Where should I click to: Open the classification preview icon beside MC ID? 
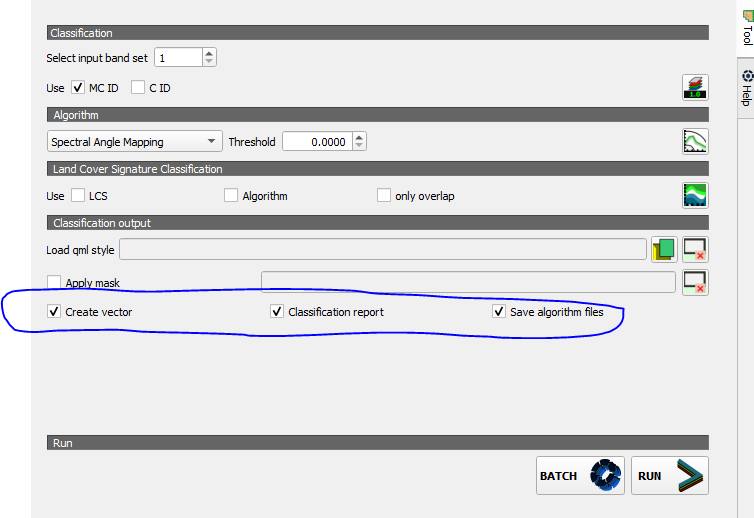click(x=695, y=88)
